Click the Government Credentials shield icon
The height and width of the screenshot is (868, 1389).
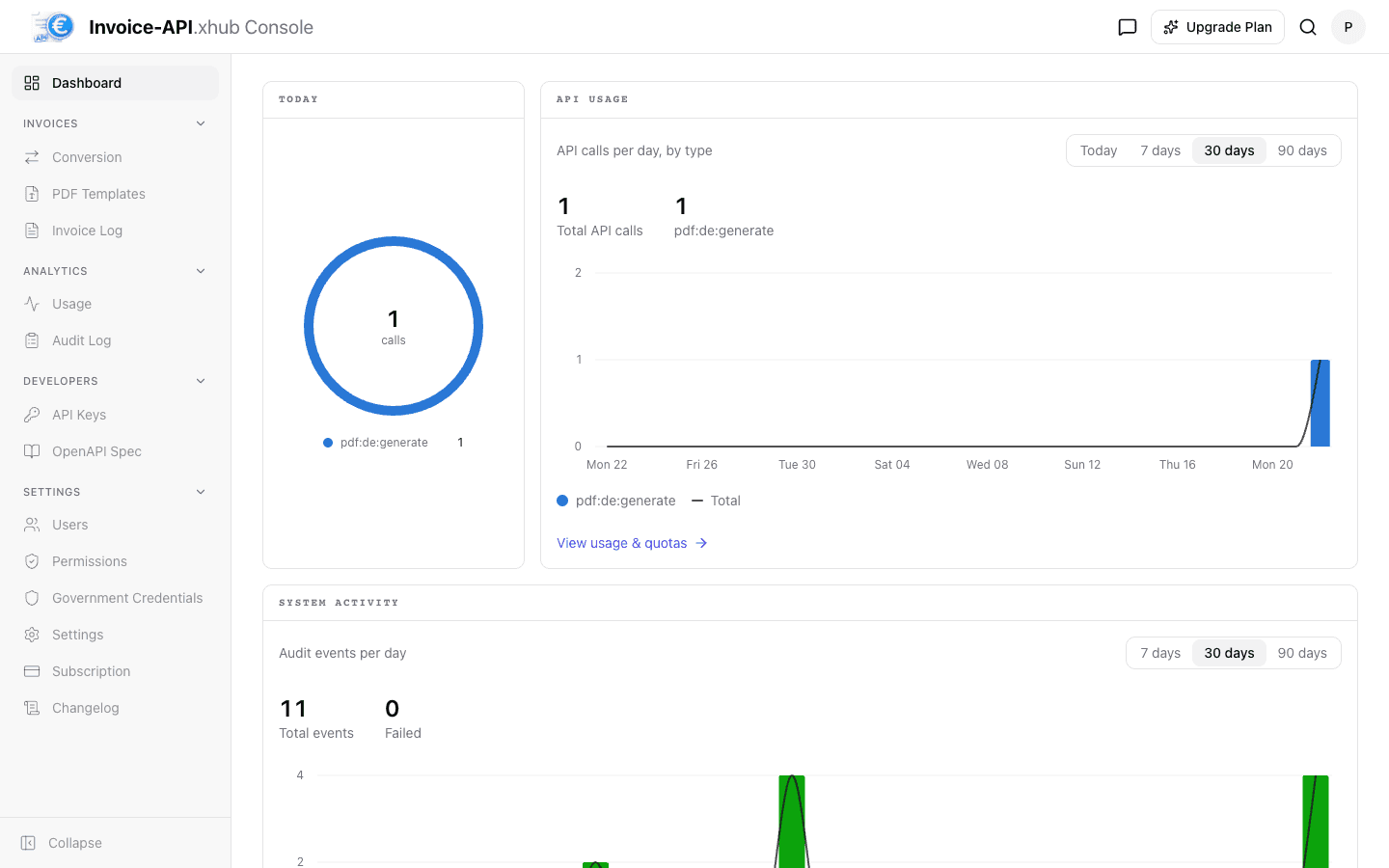pos(32,598)
